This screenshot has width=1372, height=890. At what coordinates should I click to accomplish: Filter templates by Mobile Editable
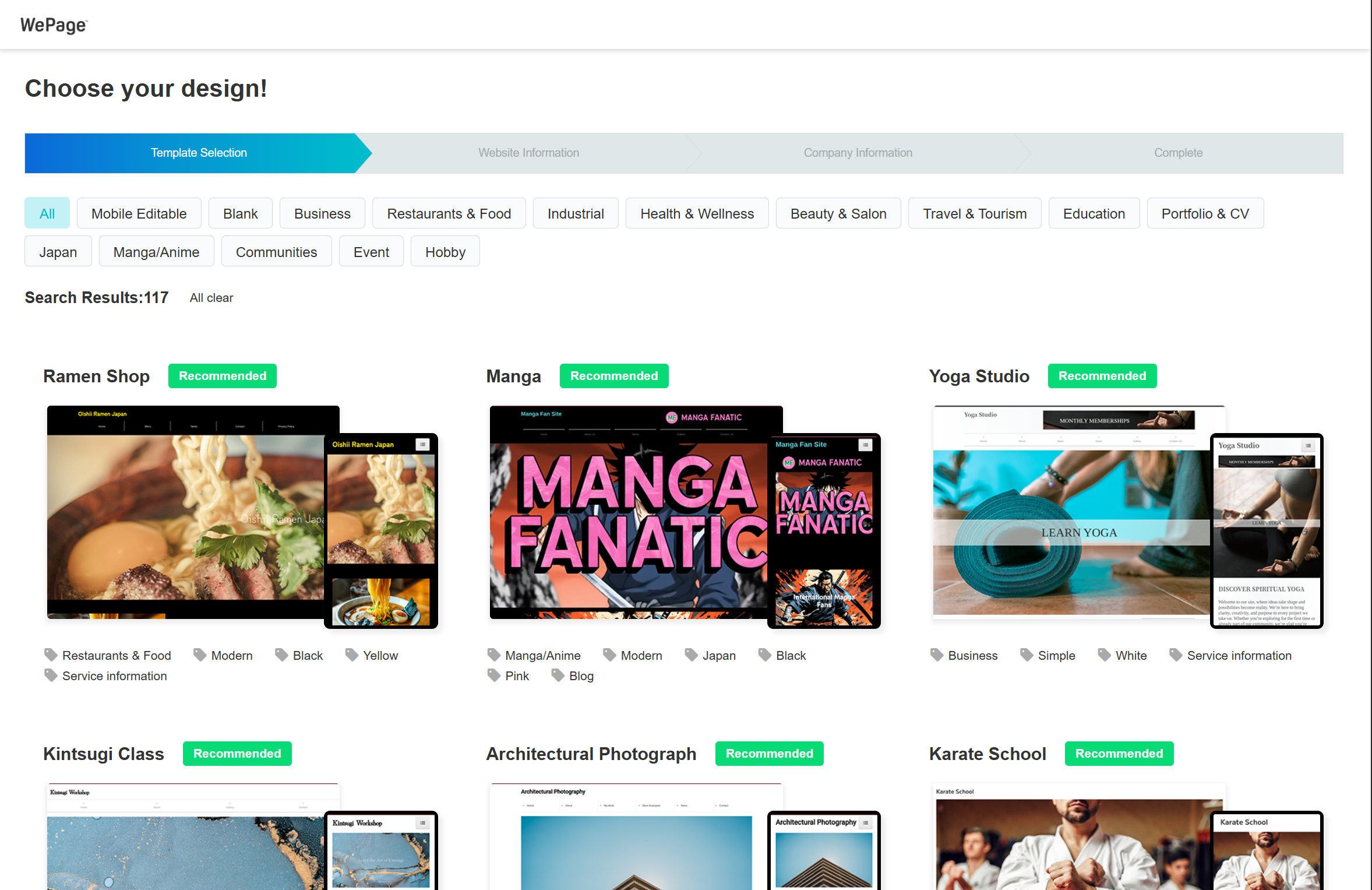pyautogui.click(x=139, y=213)
